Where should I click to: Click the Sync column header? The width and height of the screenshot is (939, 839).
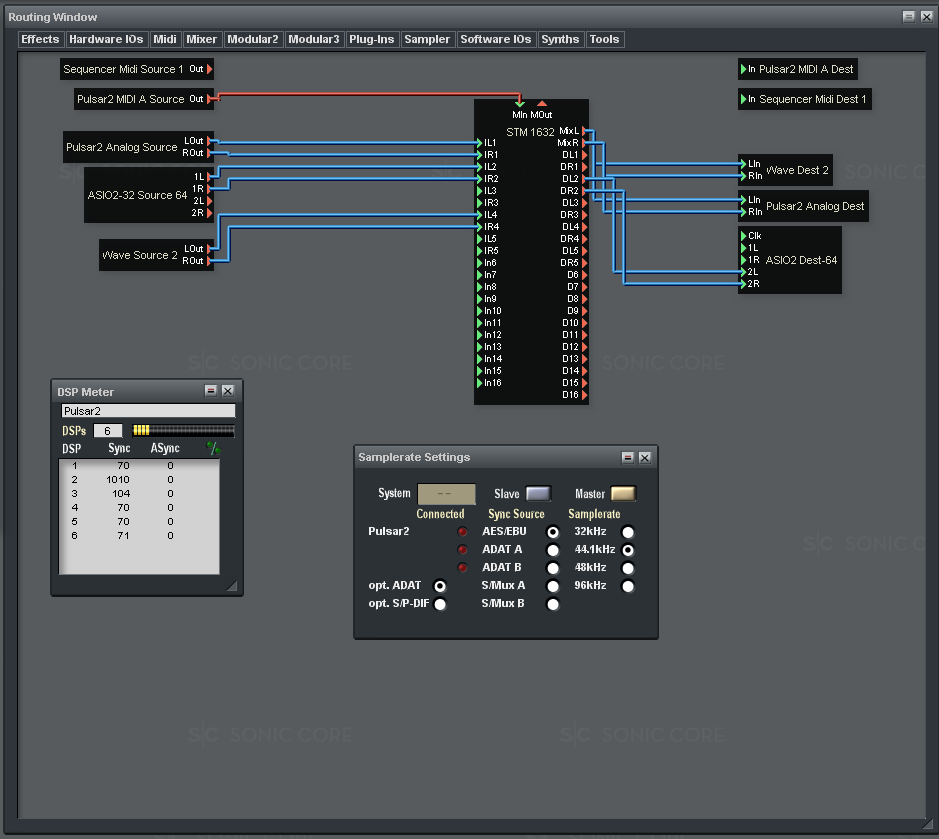pyautogui.click(x=119, y=448)
